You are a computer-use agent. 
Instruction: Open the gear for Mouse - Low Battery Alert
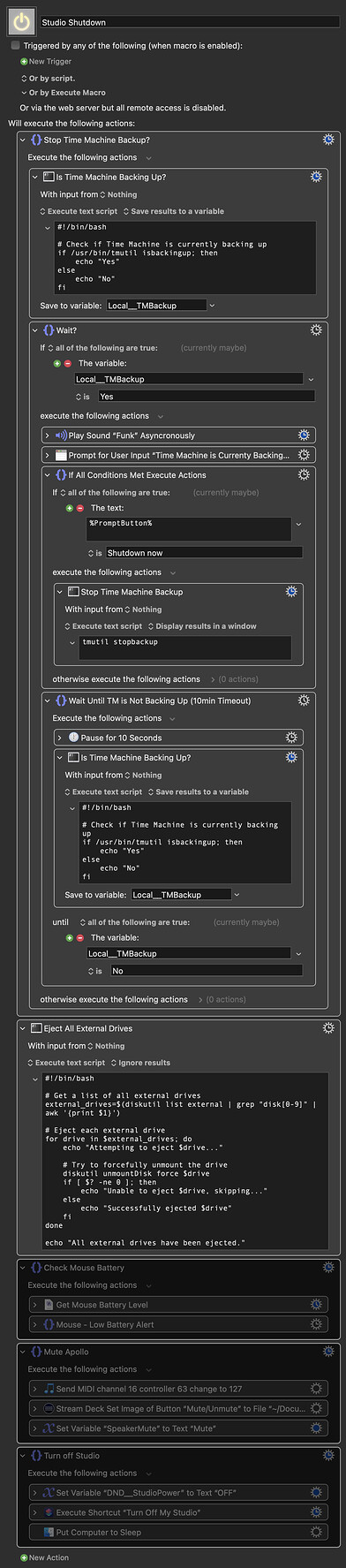click(316, 1324)
